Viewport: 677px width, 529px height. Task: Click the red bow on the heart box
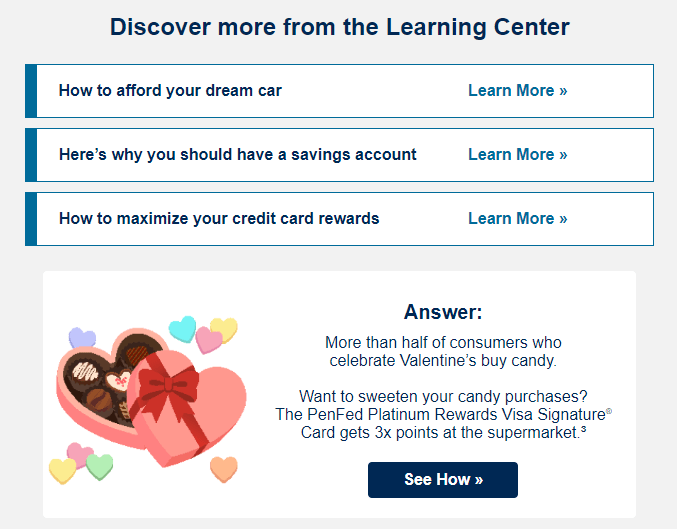(x=165, y=381)
